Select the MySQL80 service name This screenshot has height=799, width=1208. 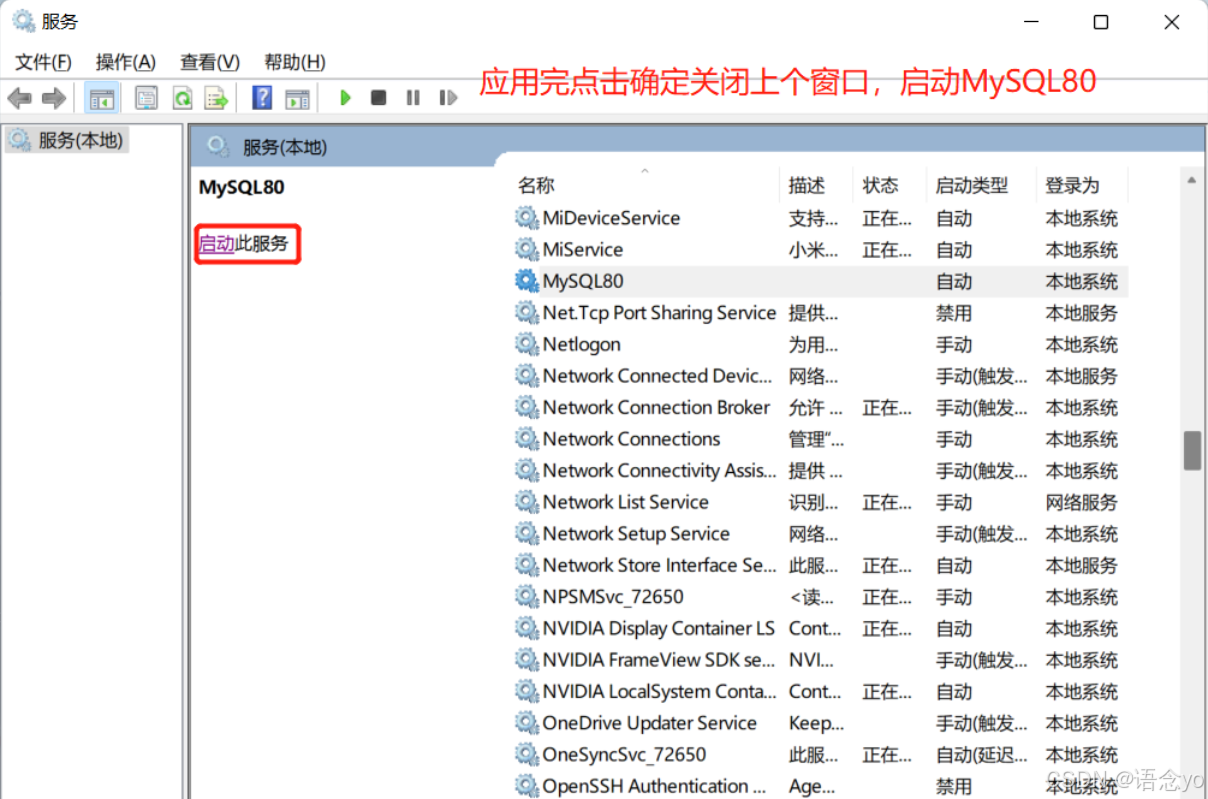pos(583,281)
